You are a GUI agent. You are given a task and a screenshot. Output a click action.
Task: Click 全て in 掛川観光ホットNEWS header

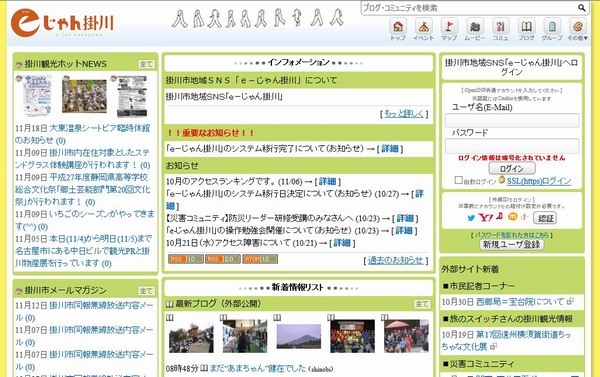(x=146, y=64)
